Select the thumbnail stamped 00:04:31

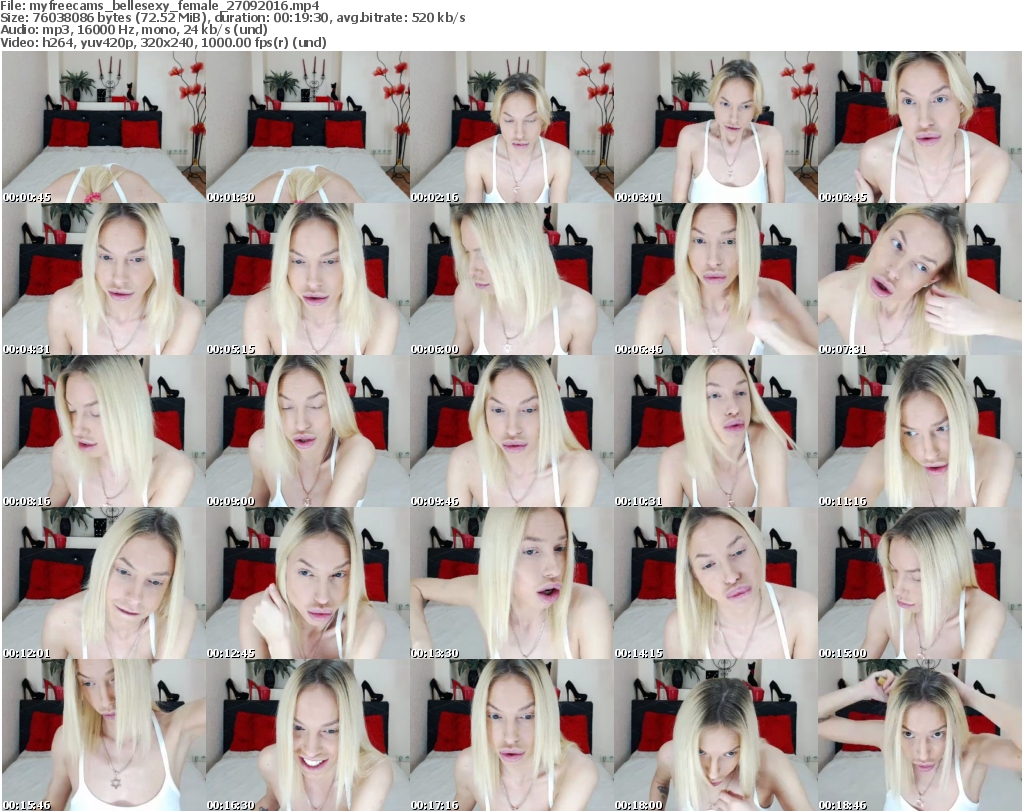point(104,279)
